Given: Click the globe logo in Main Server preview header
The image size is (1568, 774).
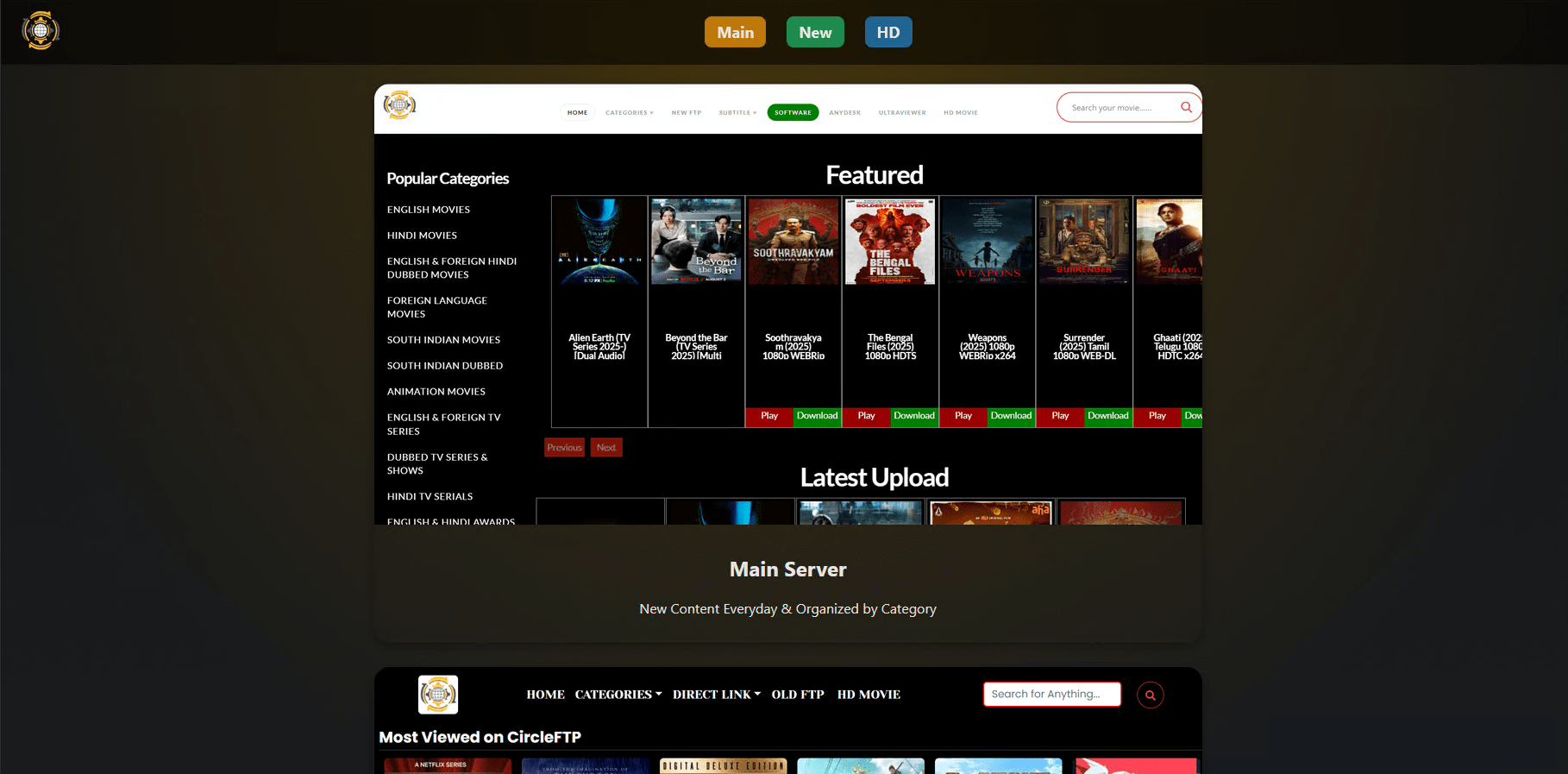Looking at the screenshot, I should pyautogui.click(x=399, y=105).
